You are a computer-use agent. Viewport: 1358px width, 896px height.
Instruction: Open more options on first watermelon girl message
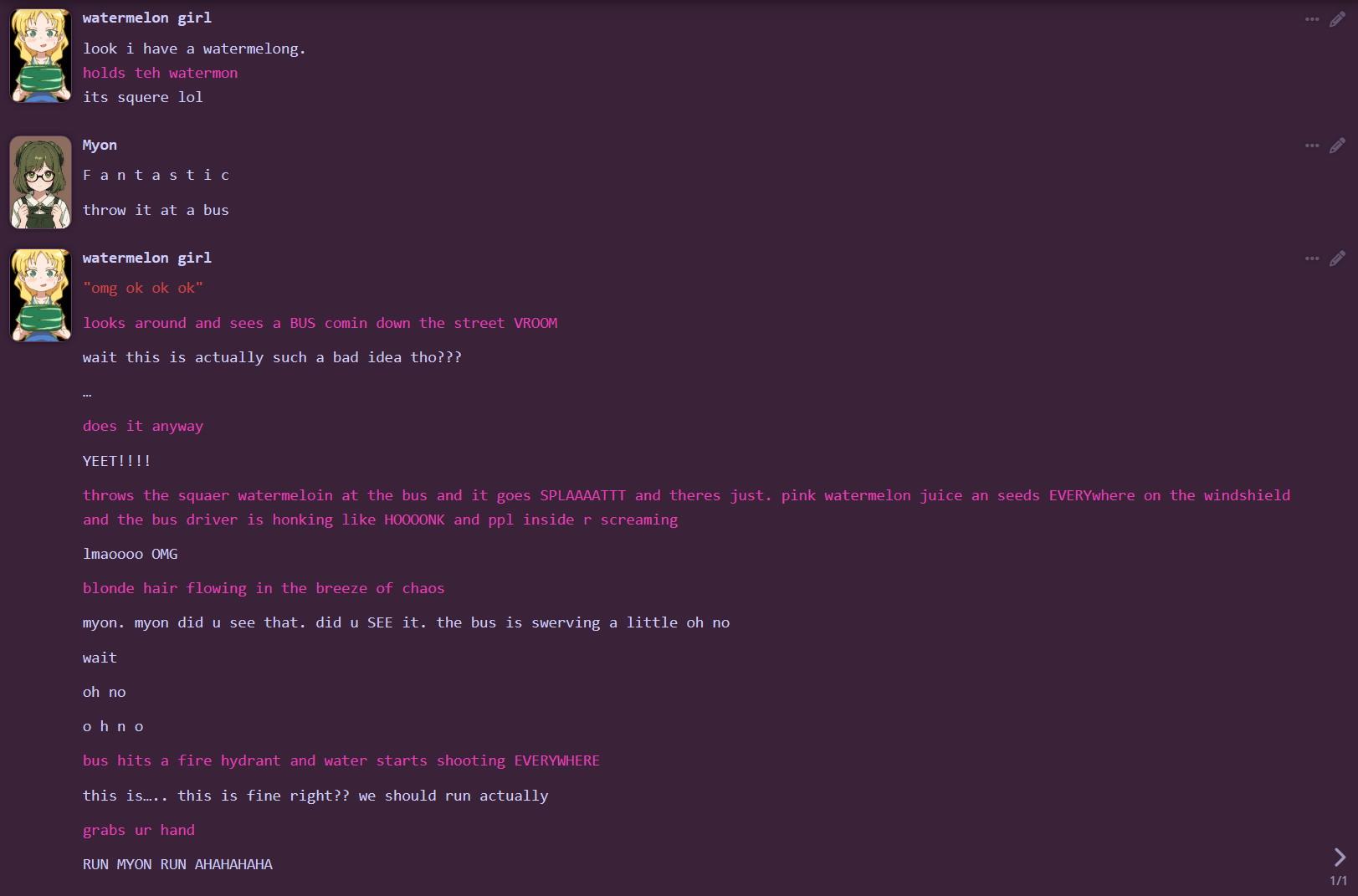click(1311, 18)
